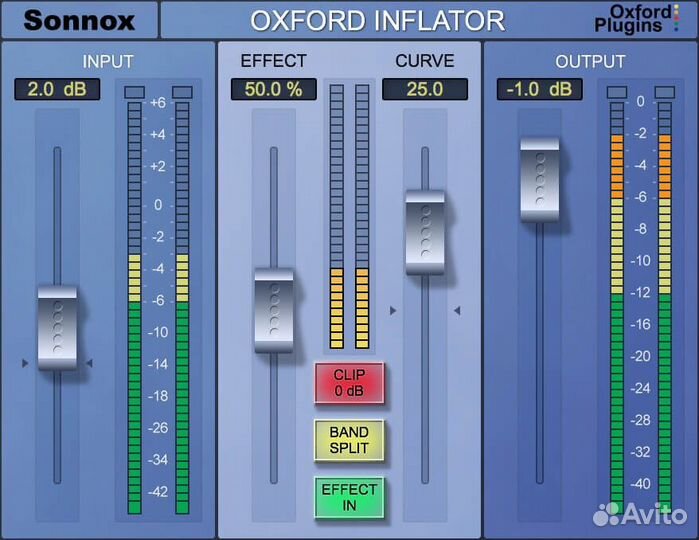Click the right output level meter
699x540 pixels.
pos(665,308)
